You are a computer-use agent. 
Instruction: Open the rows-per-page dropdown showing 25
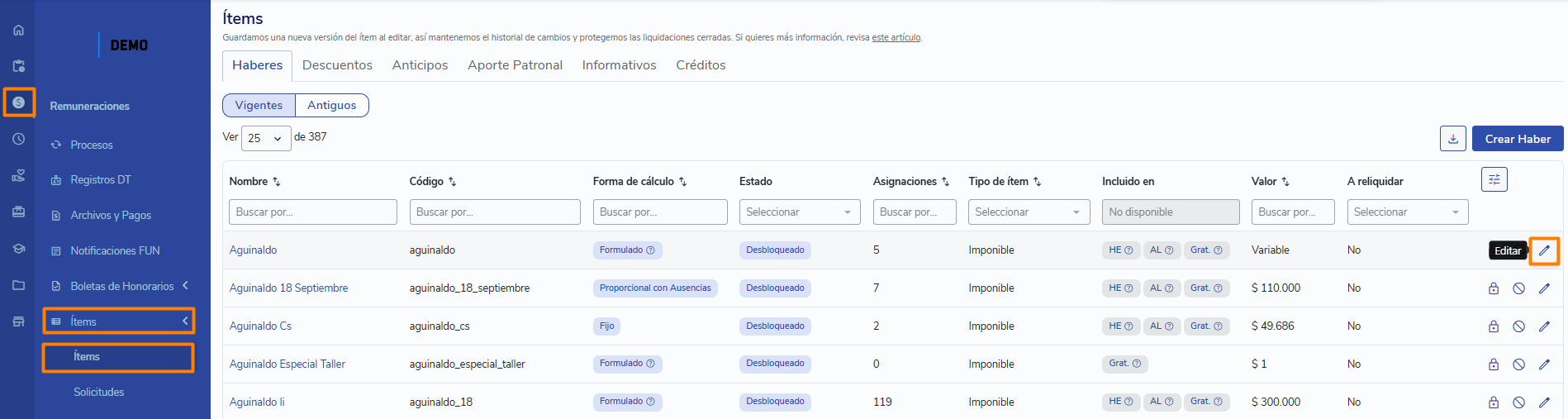coord(265,138)
